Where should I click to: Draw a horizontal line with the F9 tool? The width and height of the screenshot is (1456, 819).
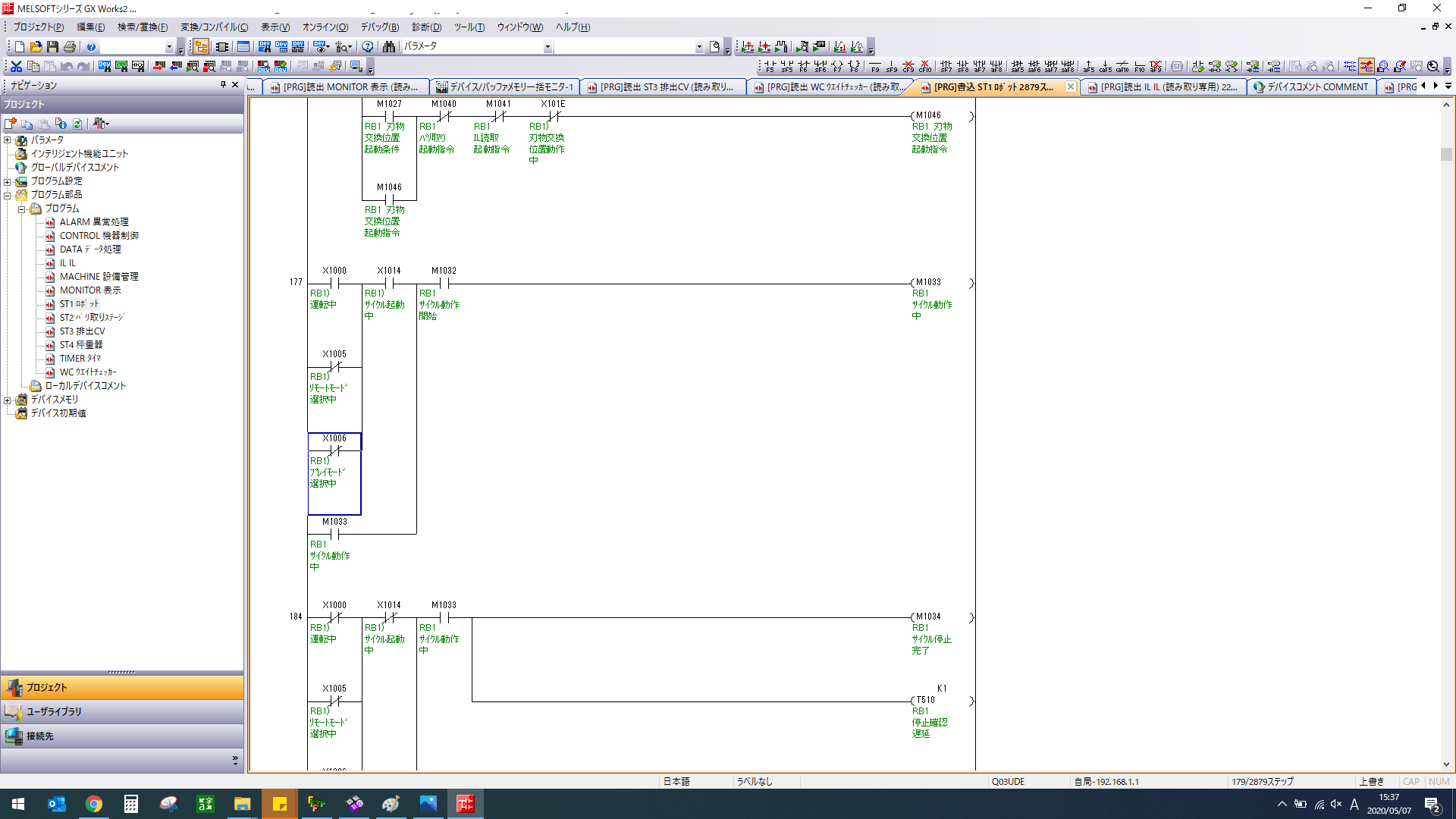[874, 67]
